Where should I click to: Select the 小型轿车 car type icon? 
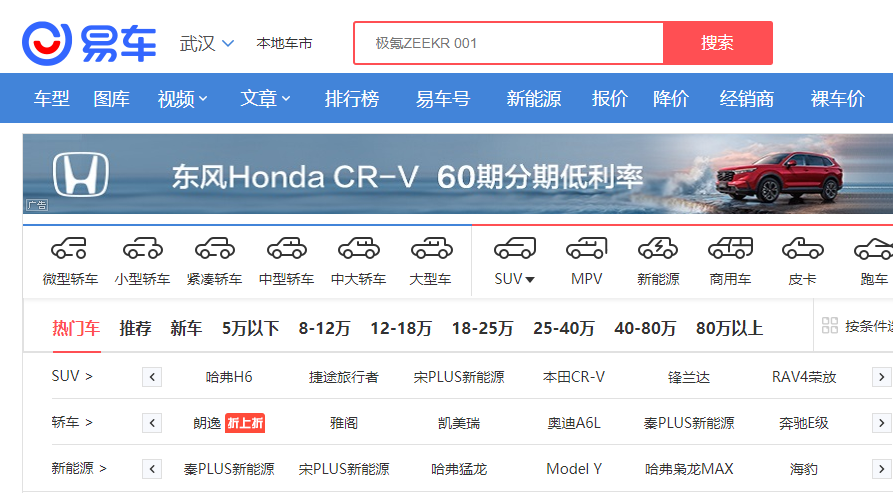click(x=142, y=249)
